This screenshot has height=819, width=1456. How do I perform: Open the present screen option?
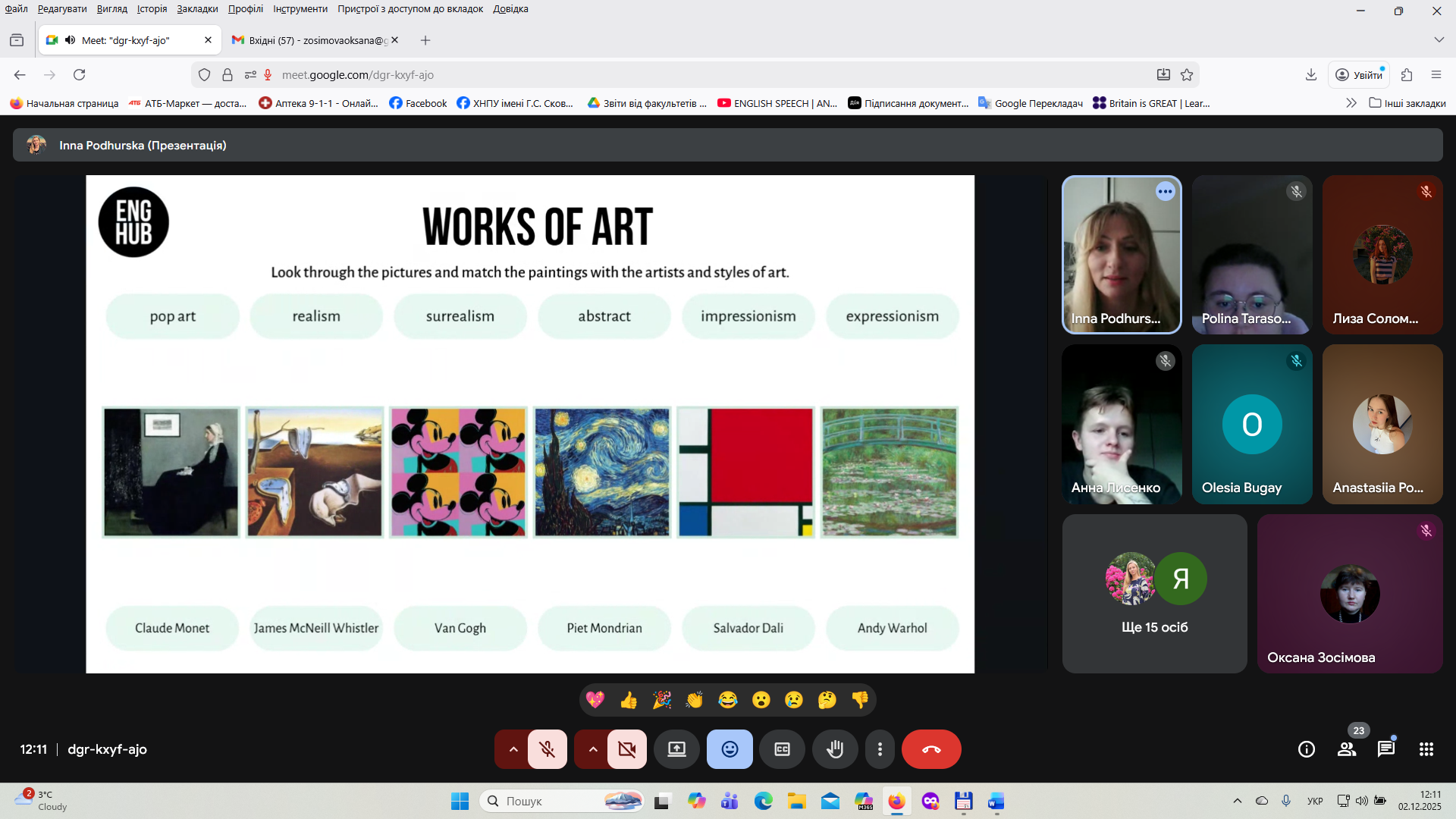coord(676,749)
